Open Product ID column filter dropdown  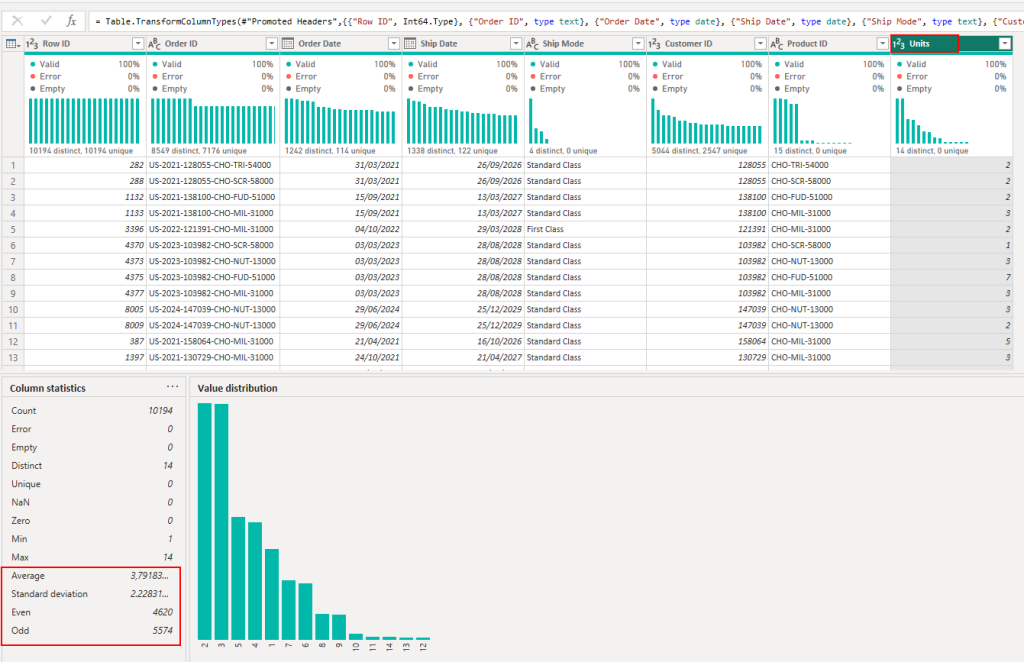882,44
